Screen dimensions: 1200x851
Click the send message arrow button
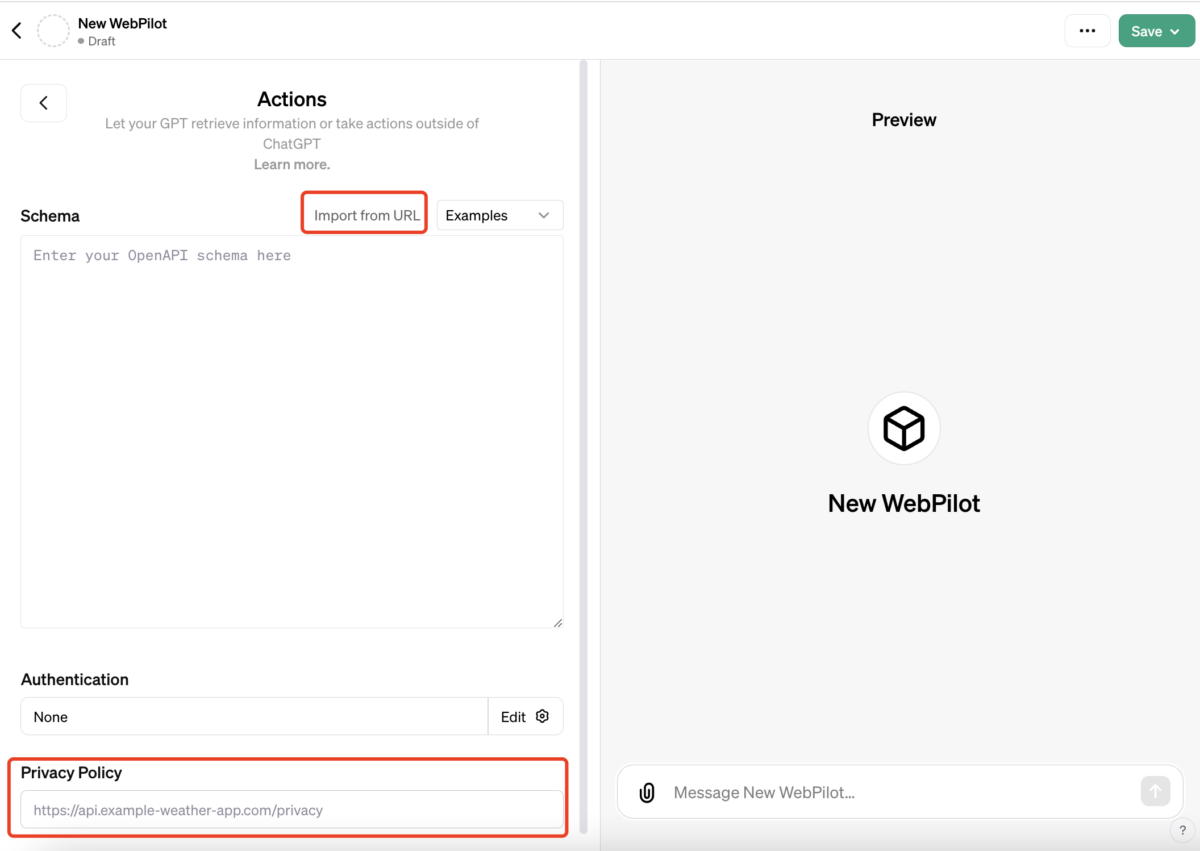coord(1155,792)
